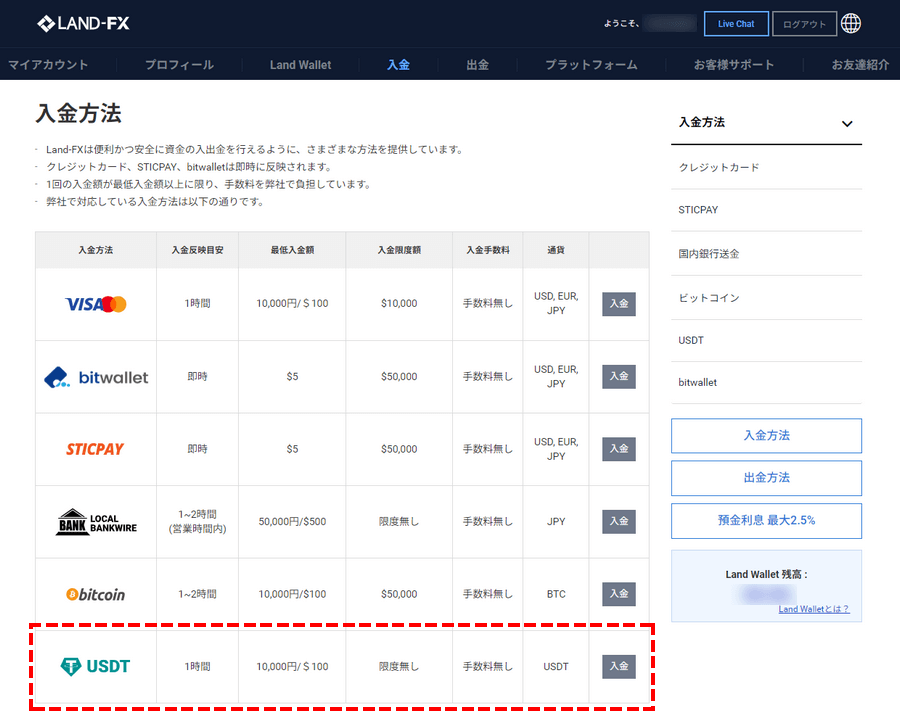Go to Land Wallet menu item
Image resolution: width=900 pixels, height=720 pixels.
300,65
